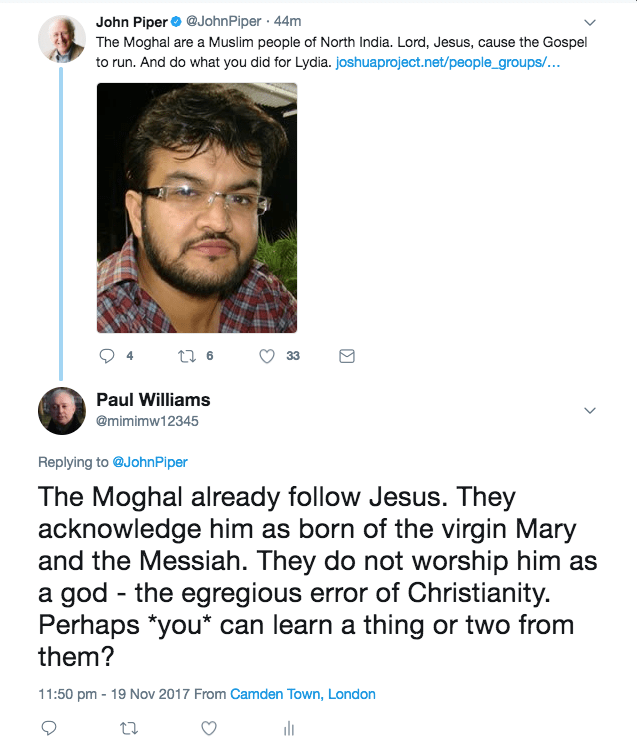Reply to Paul Williams' tweet
The image size is (637, 745).
tap(48, 728)
